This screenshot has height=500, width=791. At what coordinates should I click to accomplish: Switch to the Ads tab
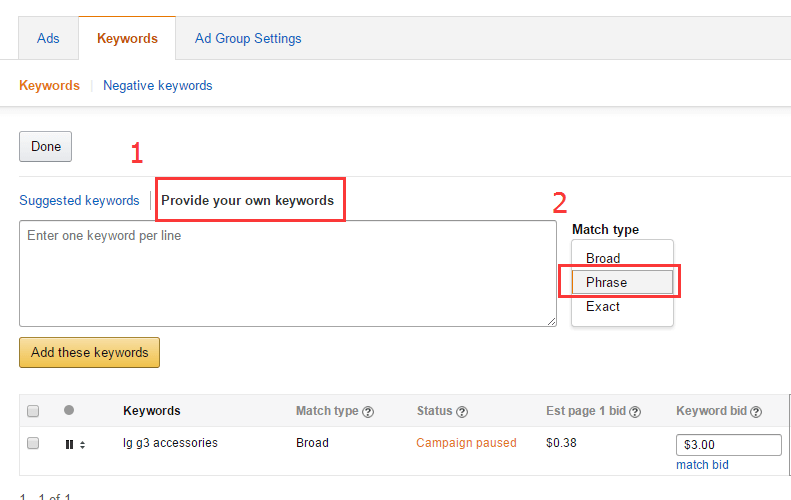[x=48, y=38]
